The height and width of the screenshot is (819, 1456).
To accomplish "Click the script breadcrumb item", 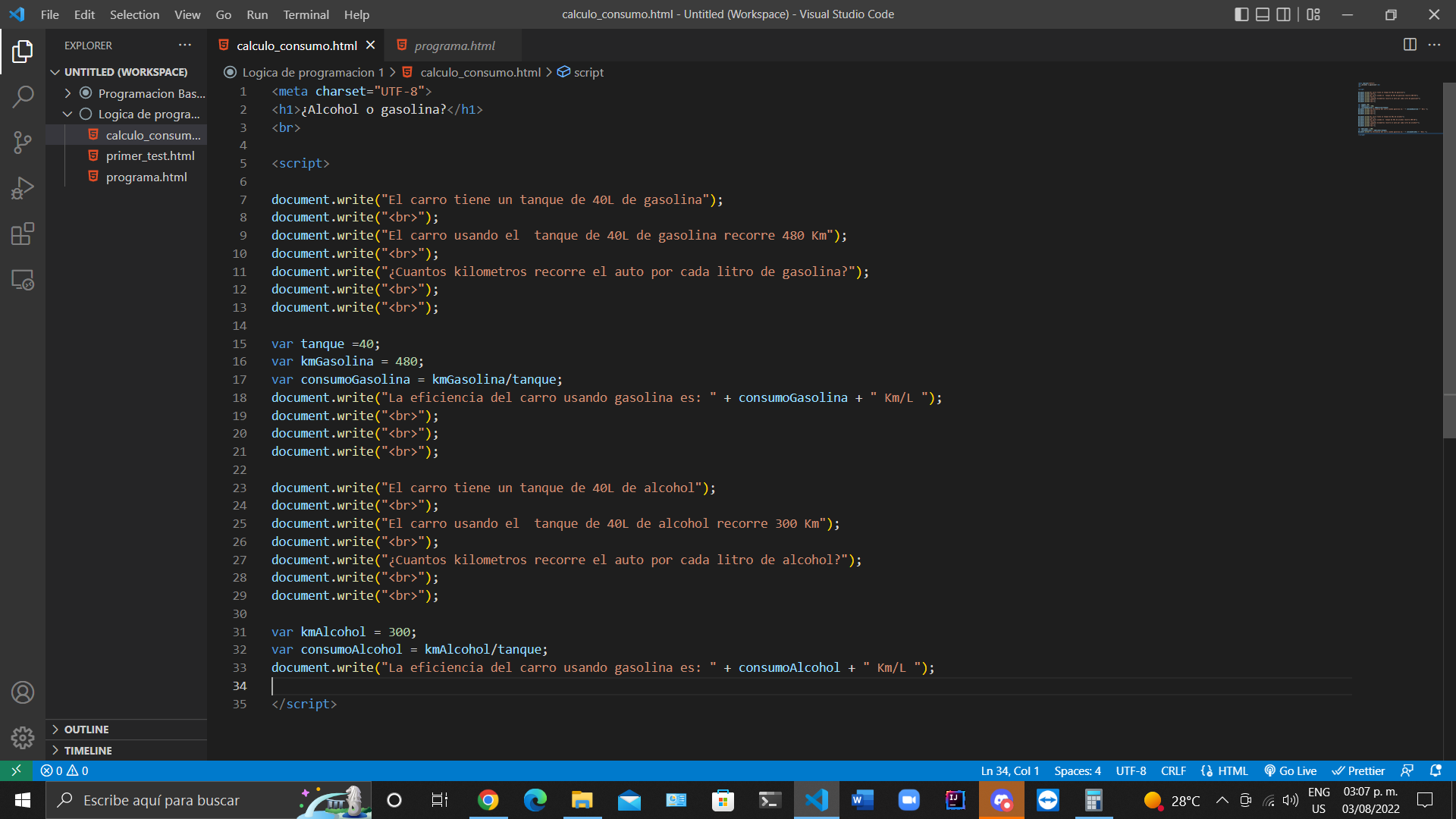I will 581,72.
